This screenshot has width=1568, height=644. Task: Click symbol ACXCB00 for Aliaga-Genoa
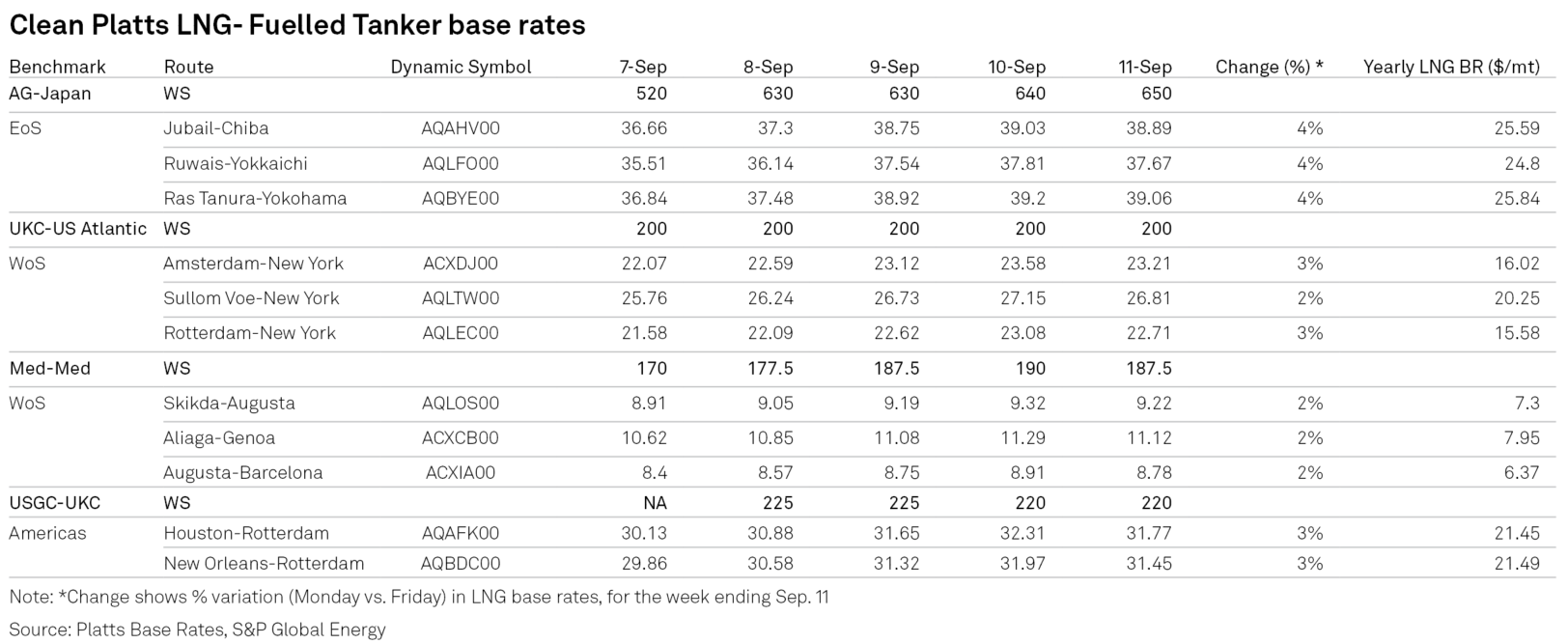pos(461,437)
